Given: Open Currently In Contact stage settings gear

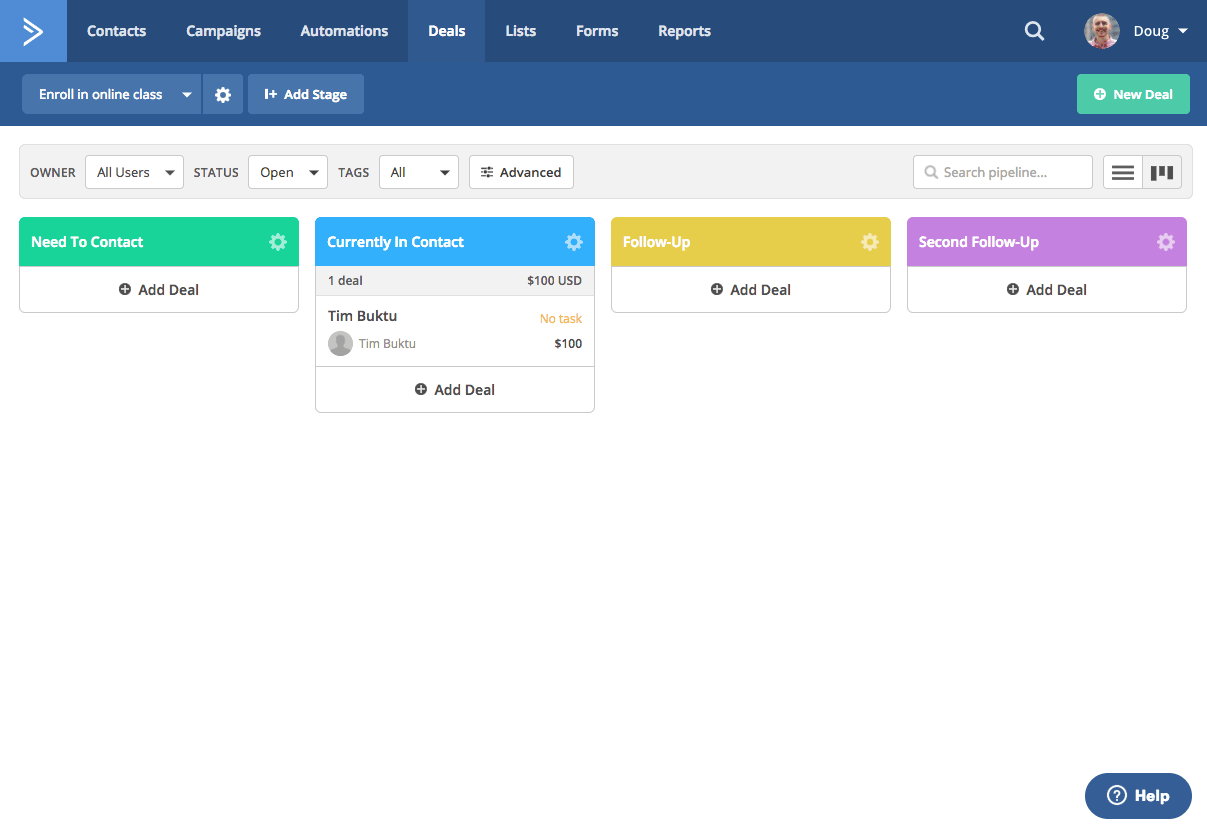Looking at the screenshot, I should tap(574, 242).
